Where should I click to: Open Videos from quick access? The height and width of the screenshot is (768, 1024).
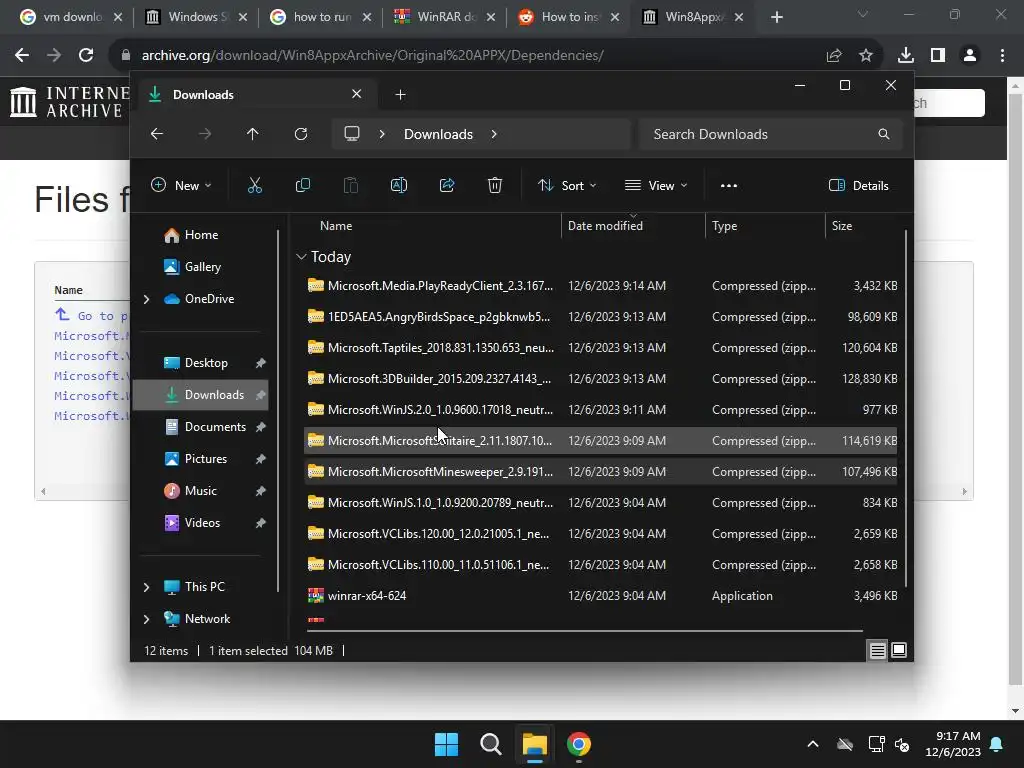click(202, 523)
